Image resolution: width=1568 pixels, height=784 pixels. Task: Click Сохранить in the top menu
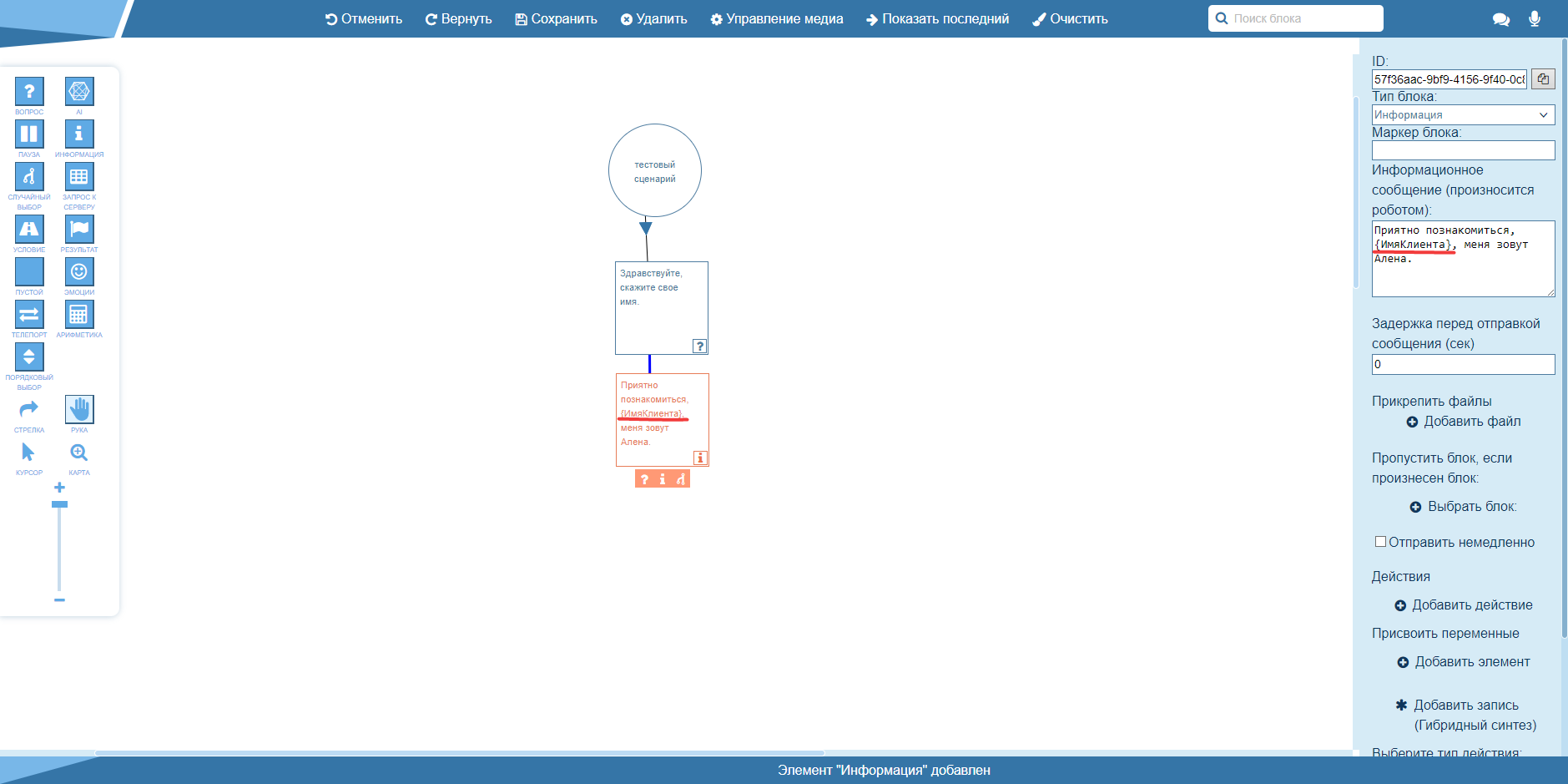pyautogui.click(x=556, y=18)
